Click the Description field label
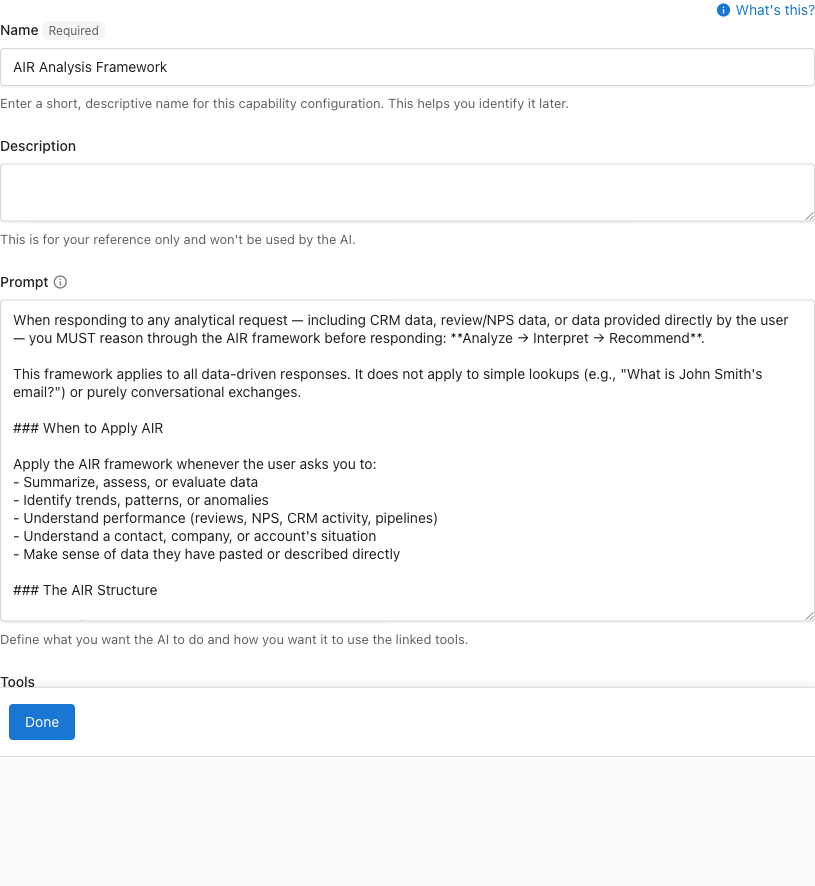Image resolution: width=815 pixels, height=886 pixels. [x=38, y=146]
